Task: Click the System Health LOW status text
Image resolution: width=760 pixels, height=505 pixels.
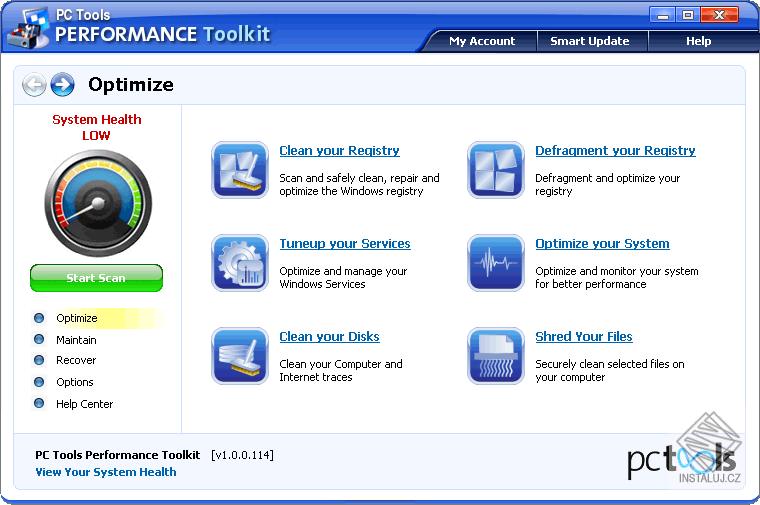Action: 96,127
